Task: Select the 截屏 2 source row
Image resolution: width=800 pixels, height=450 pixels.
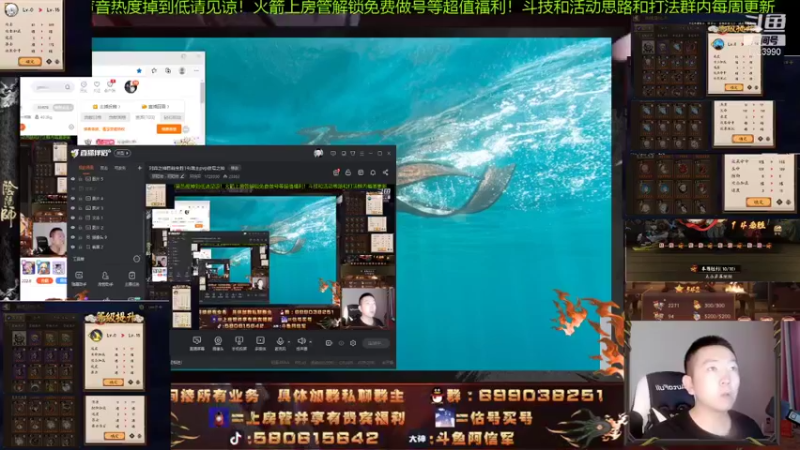Action: 106,247
